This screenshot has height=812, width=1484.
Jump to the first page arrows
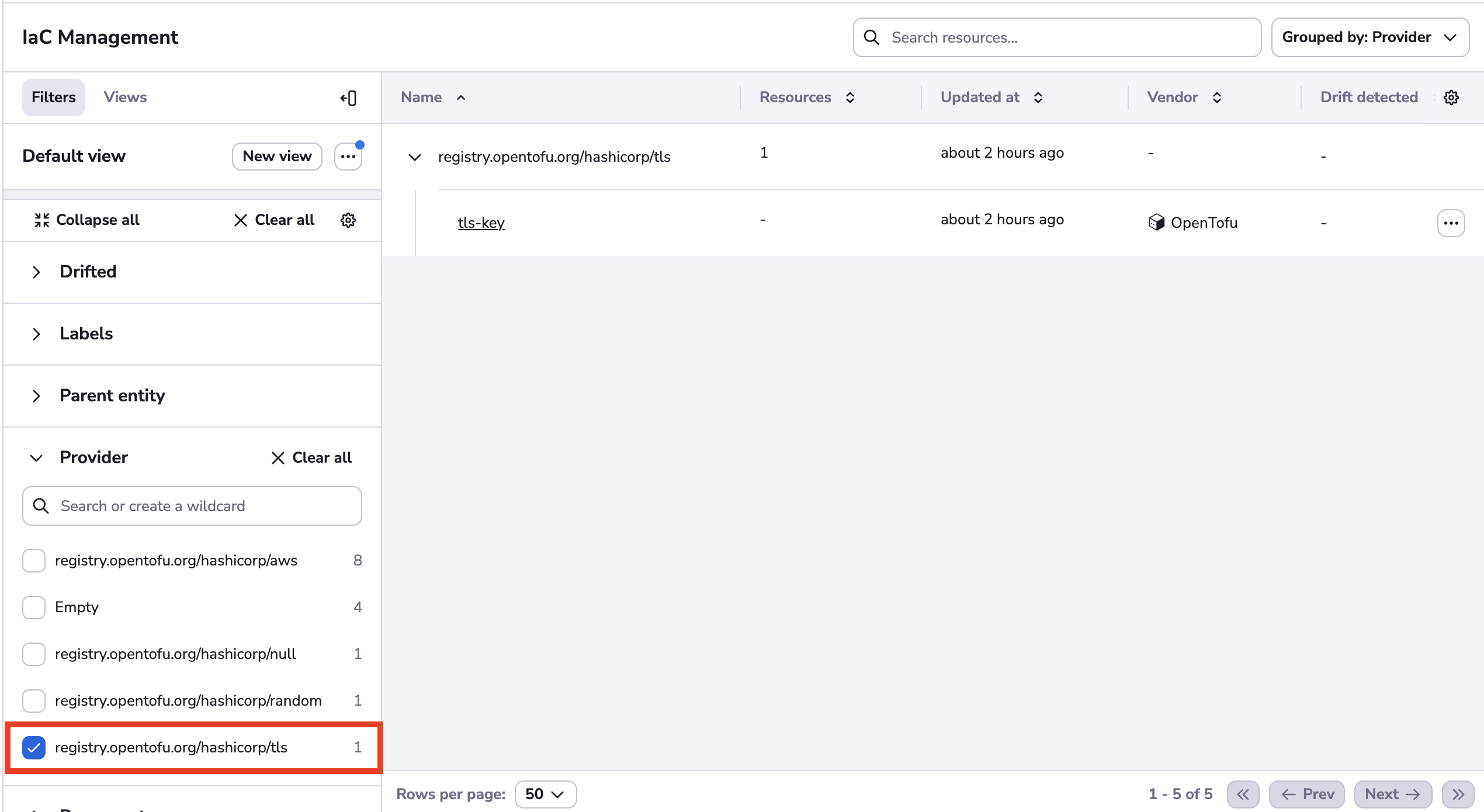coord(1243,794)
